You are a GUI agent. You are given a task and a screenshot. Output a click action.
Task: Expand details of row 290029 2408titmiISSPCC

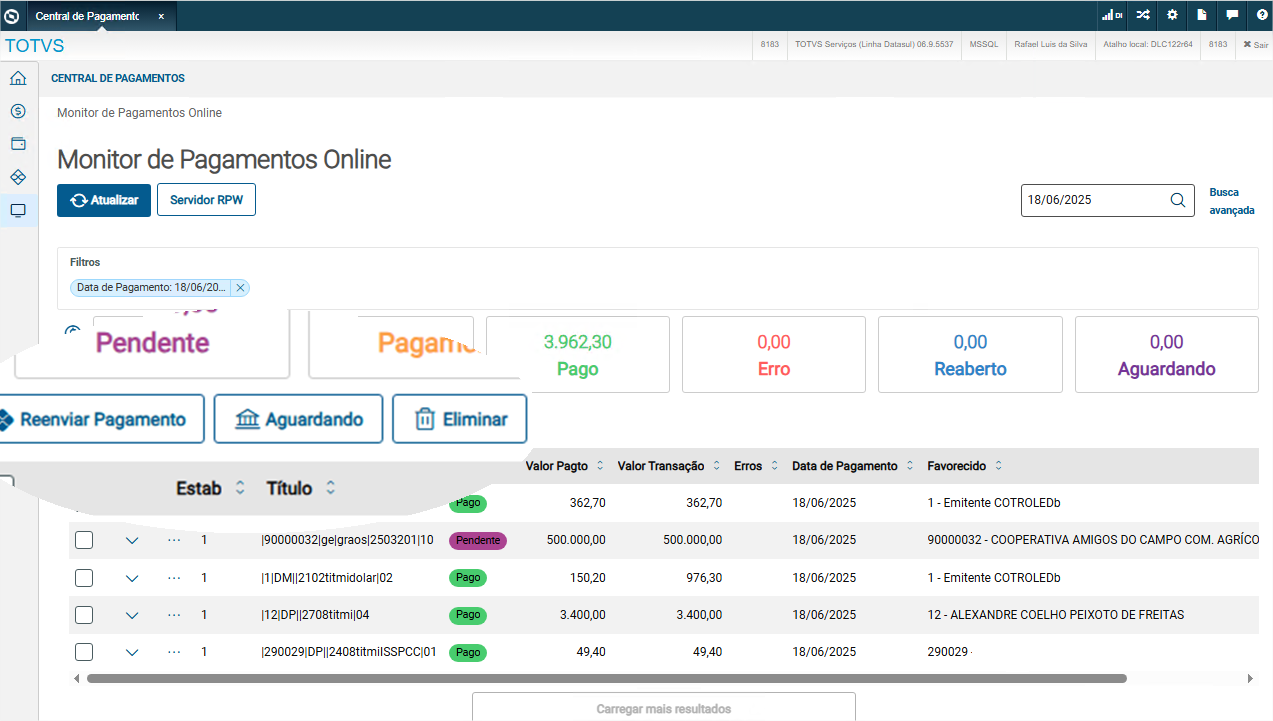point(132,653)
